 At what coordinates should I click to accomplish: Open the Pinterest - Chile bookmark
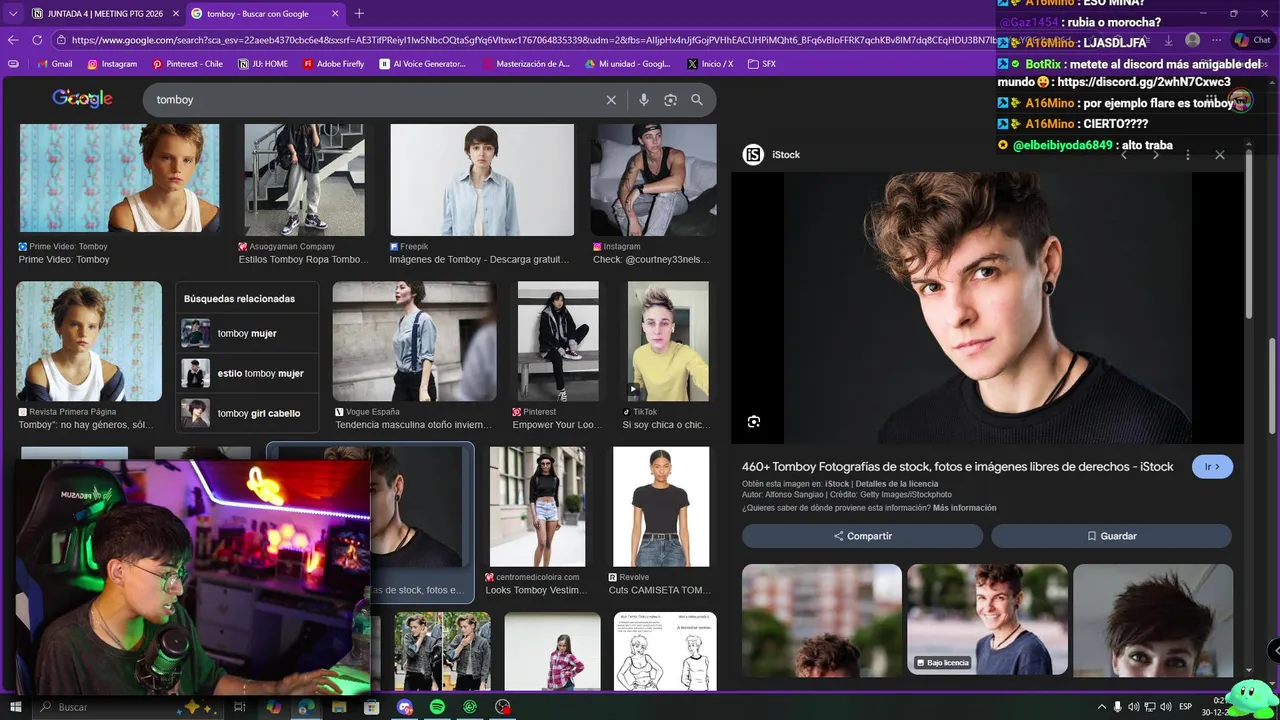tap(187, 64)
